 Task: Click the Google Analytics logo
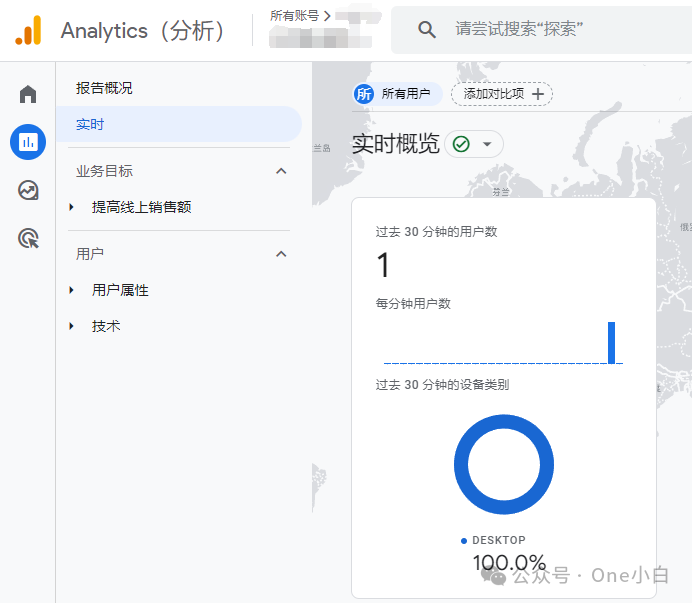pos(28,30)
